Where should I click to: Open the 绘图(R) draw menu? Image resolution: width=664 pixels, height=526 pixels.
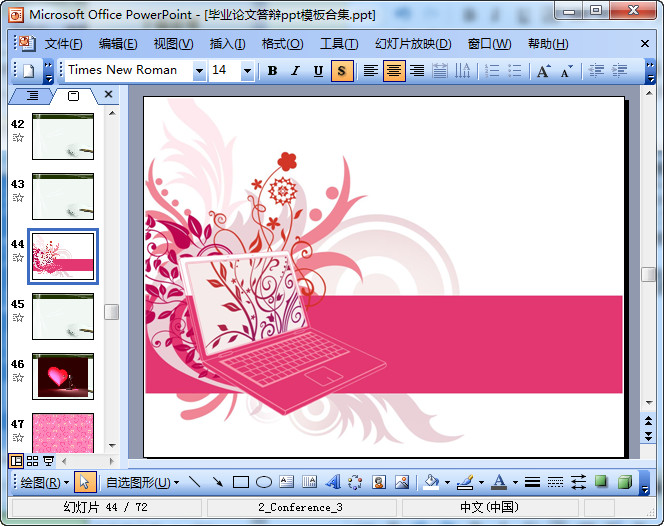click(44, 482)
